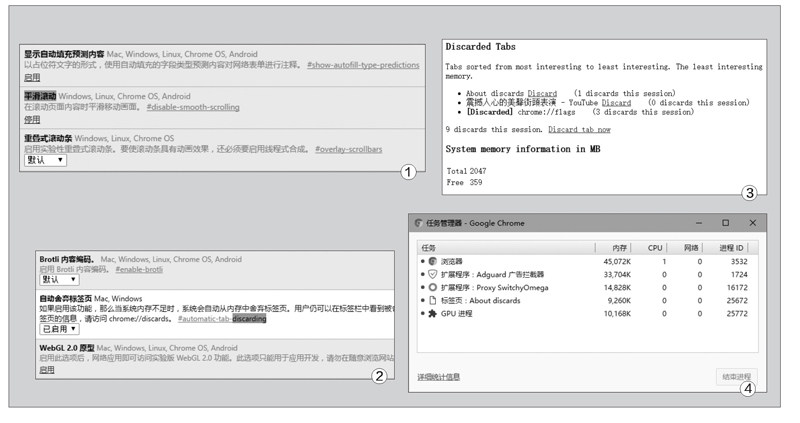Open the 自动舍弃标签页 已启用 dropdown
Viewport: 800px width, 423px height.
click(x=59, y=329)
